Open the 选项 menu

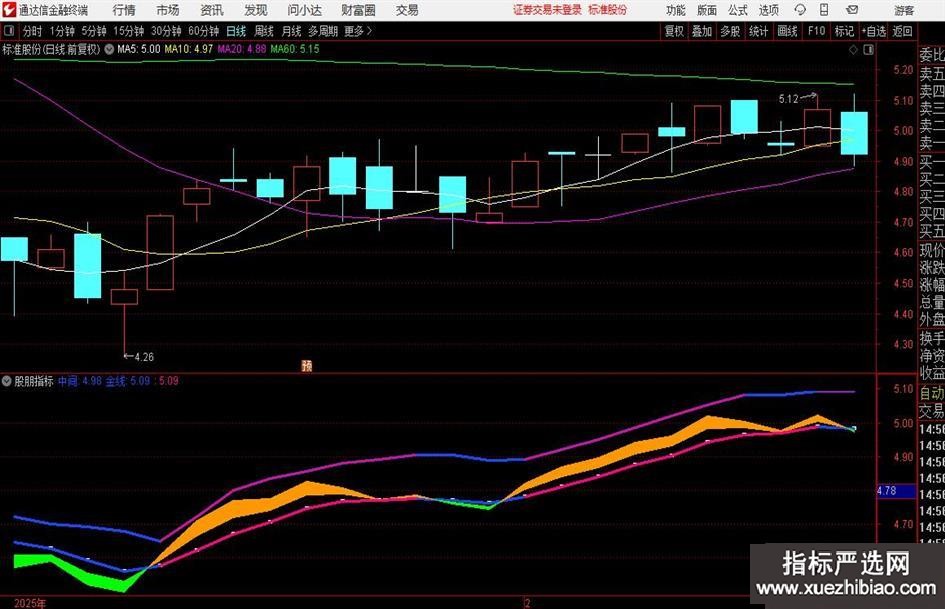pyautogui.click(x=768, y=10)
